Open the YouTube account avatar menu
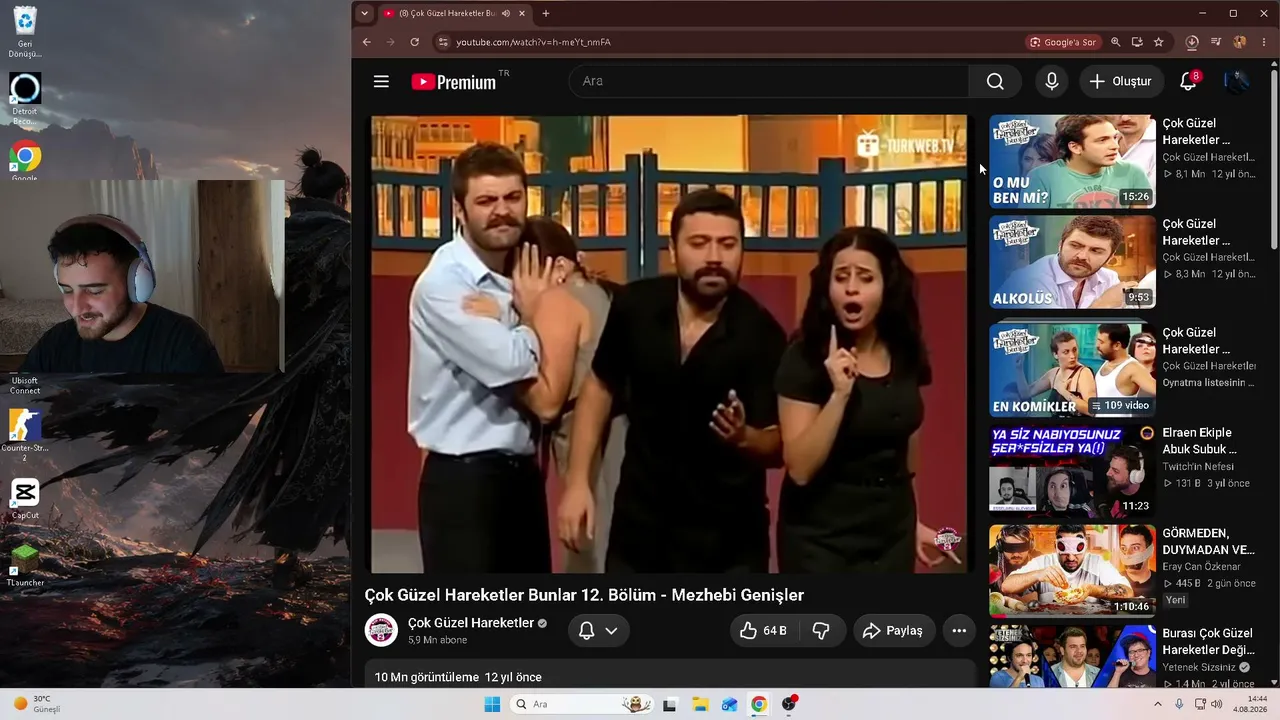The height and width of the screenshot is (720, 1280). point(1237,81)
